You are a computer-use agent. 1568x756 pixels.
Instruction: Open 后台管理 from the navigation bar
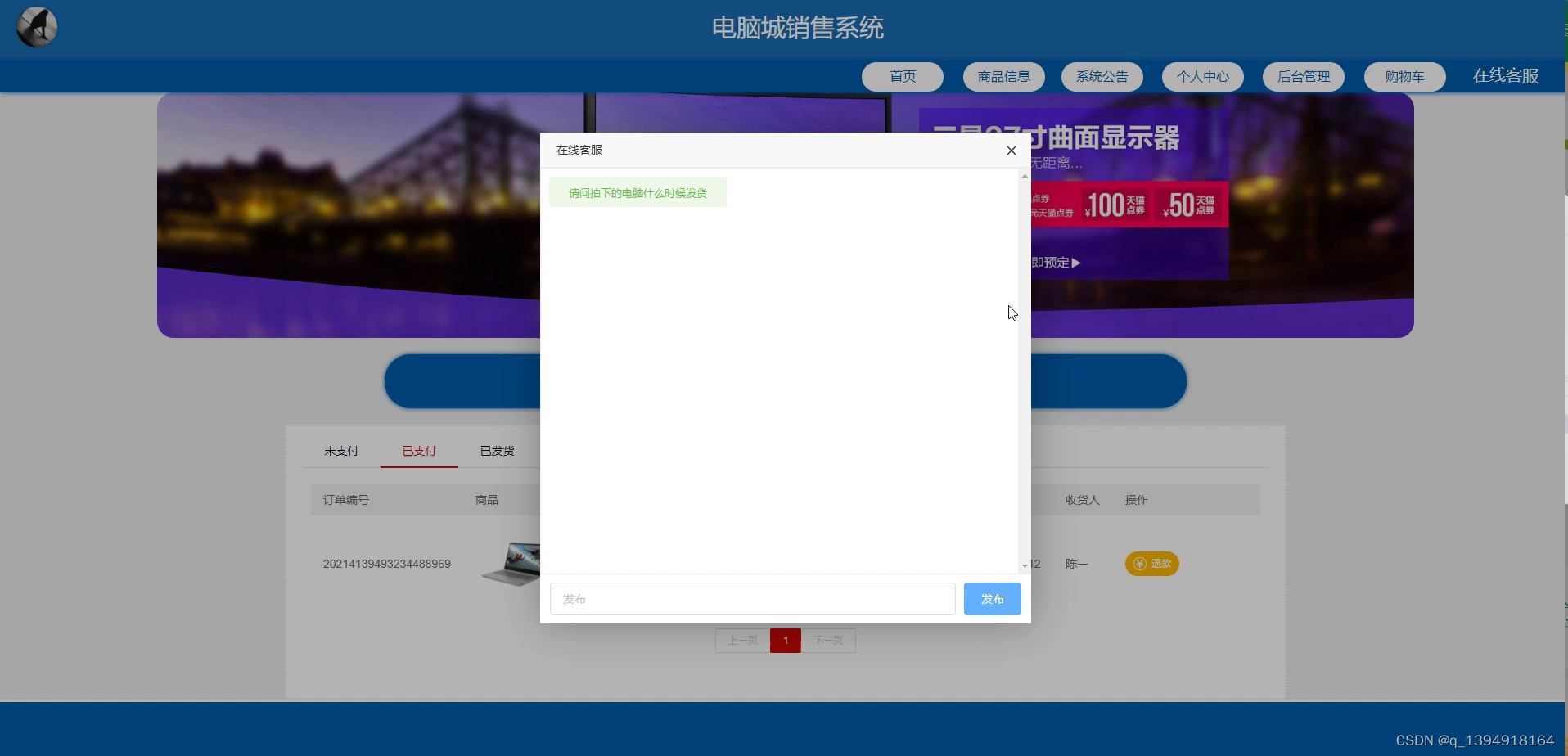click(1304, 77)
